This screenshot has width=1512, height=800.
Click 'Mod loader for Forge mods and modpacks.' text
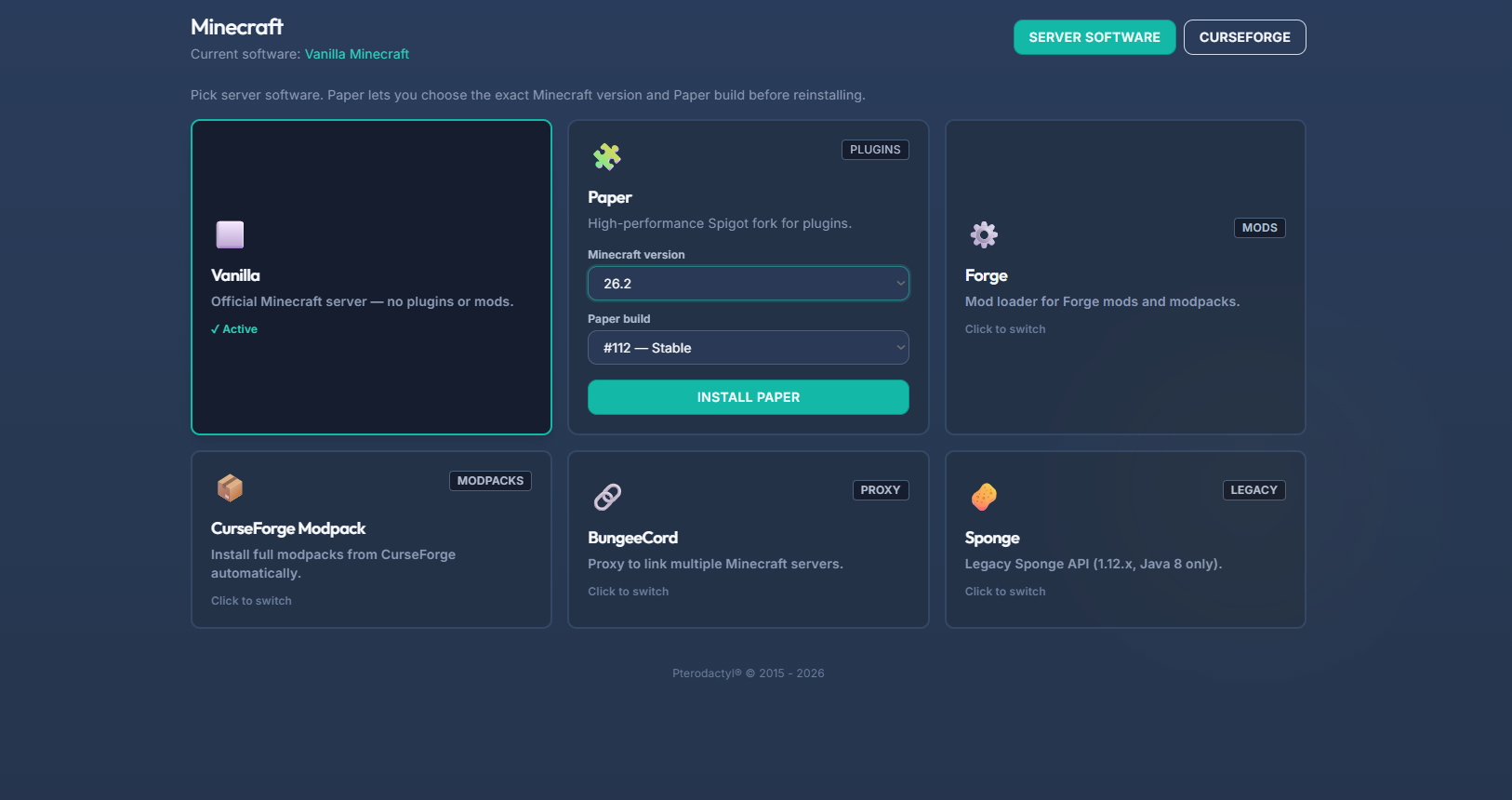[1103, 301]
